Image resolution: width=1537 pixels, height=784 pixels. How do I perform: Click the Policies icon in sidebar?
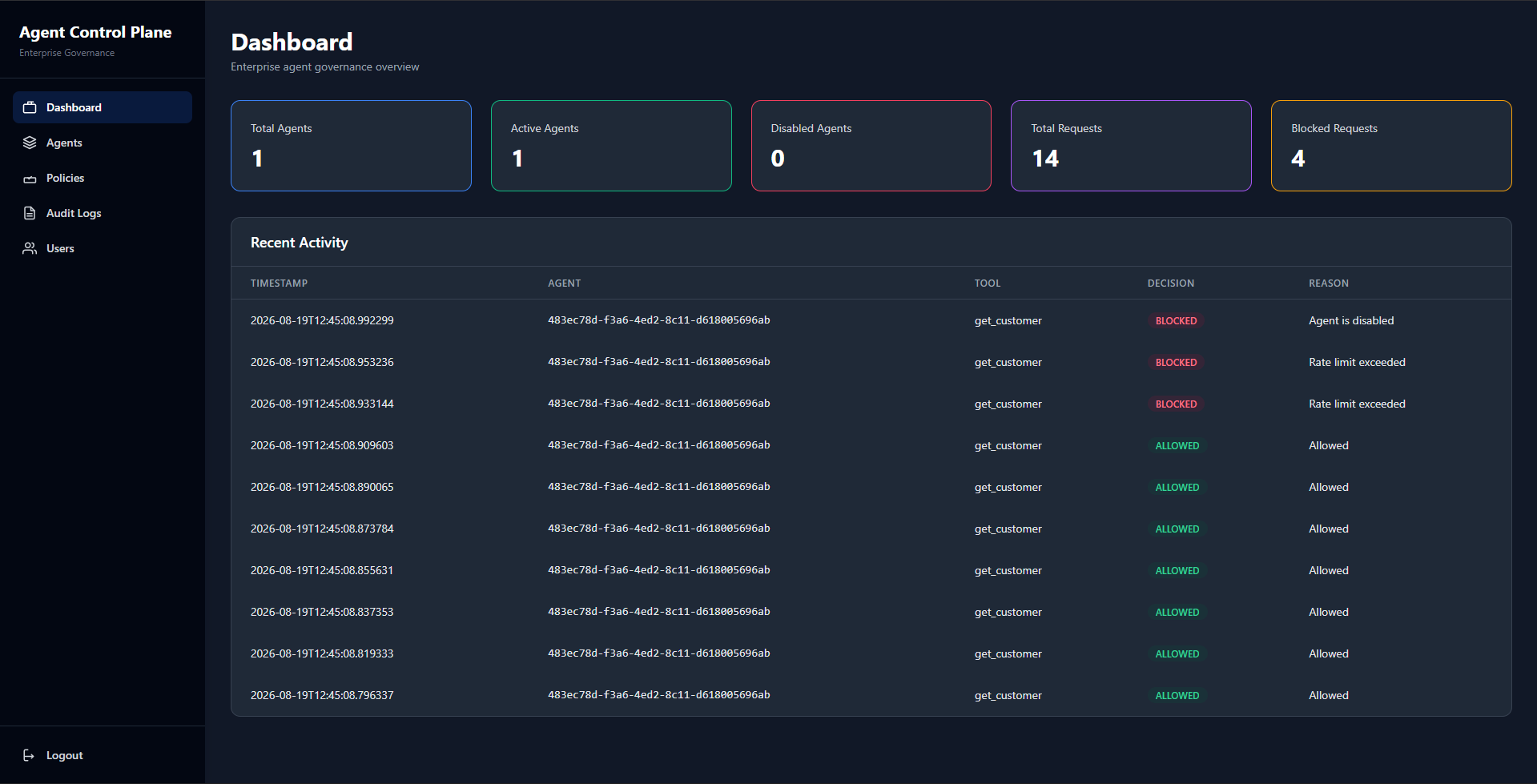(x=30, y=179)
